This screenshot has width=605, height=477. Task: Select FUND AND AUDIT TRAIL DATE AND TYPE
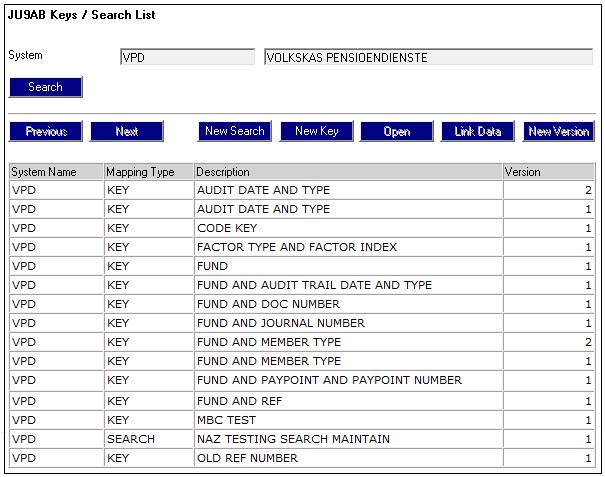[x=302, y=285]
